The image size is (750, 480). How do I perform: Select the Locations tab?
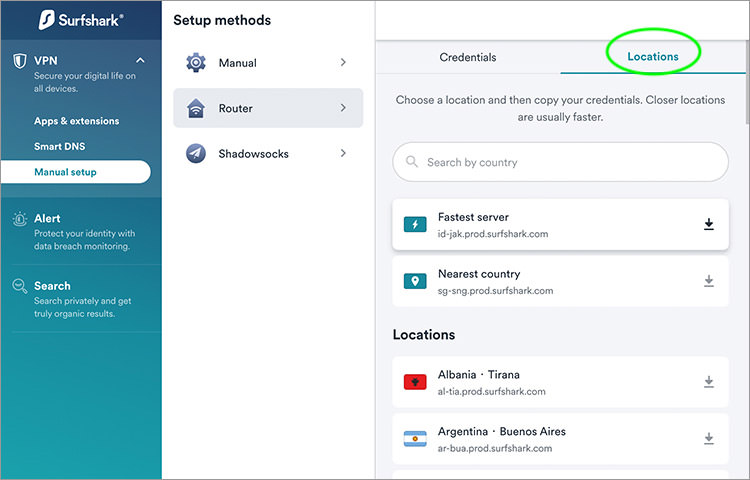(653, 56)
